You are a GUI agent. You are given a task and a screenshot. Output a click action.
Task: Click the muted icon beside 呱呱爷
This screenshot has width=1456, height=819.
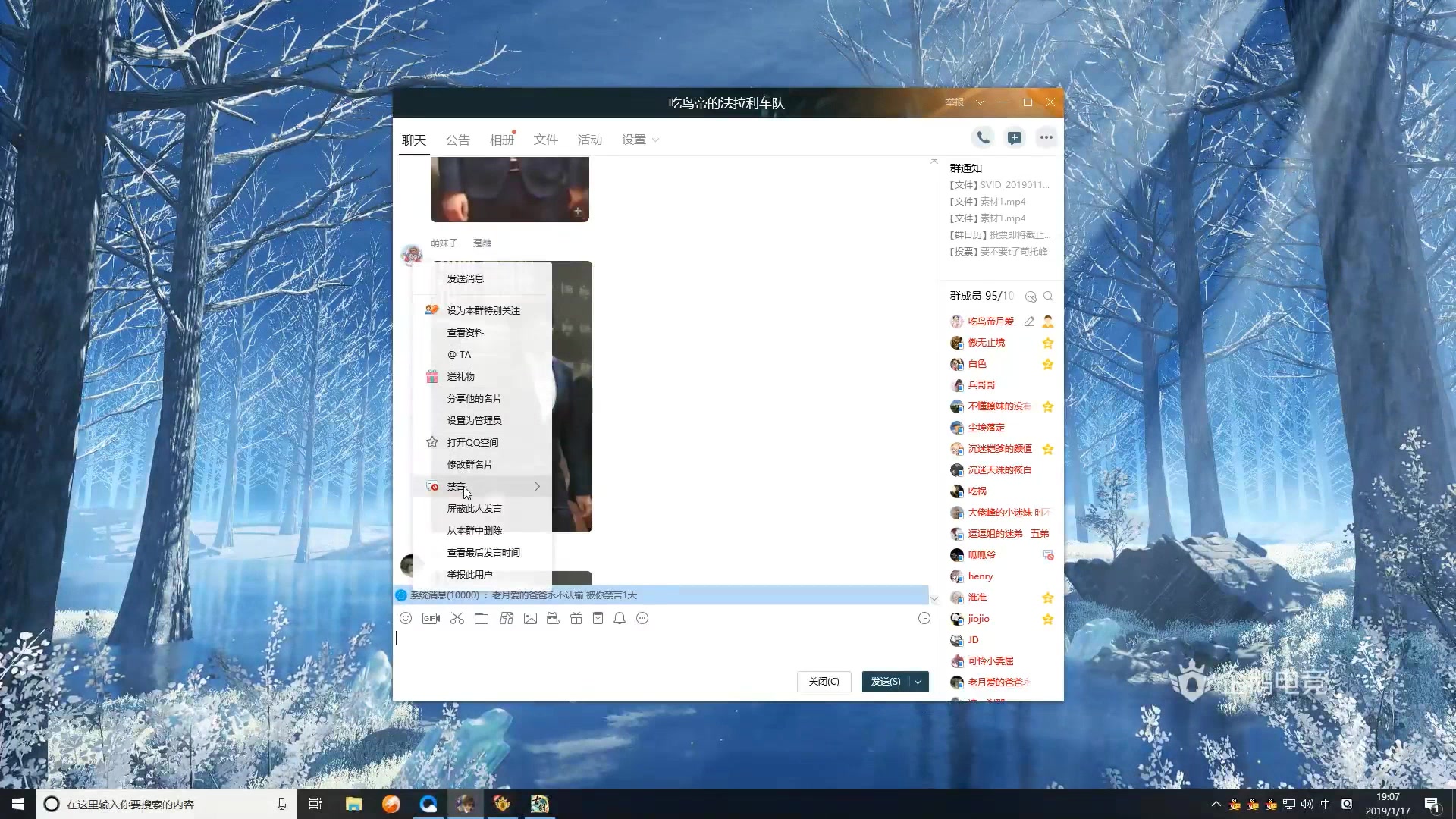(1048, 555)
